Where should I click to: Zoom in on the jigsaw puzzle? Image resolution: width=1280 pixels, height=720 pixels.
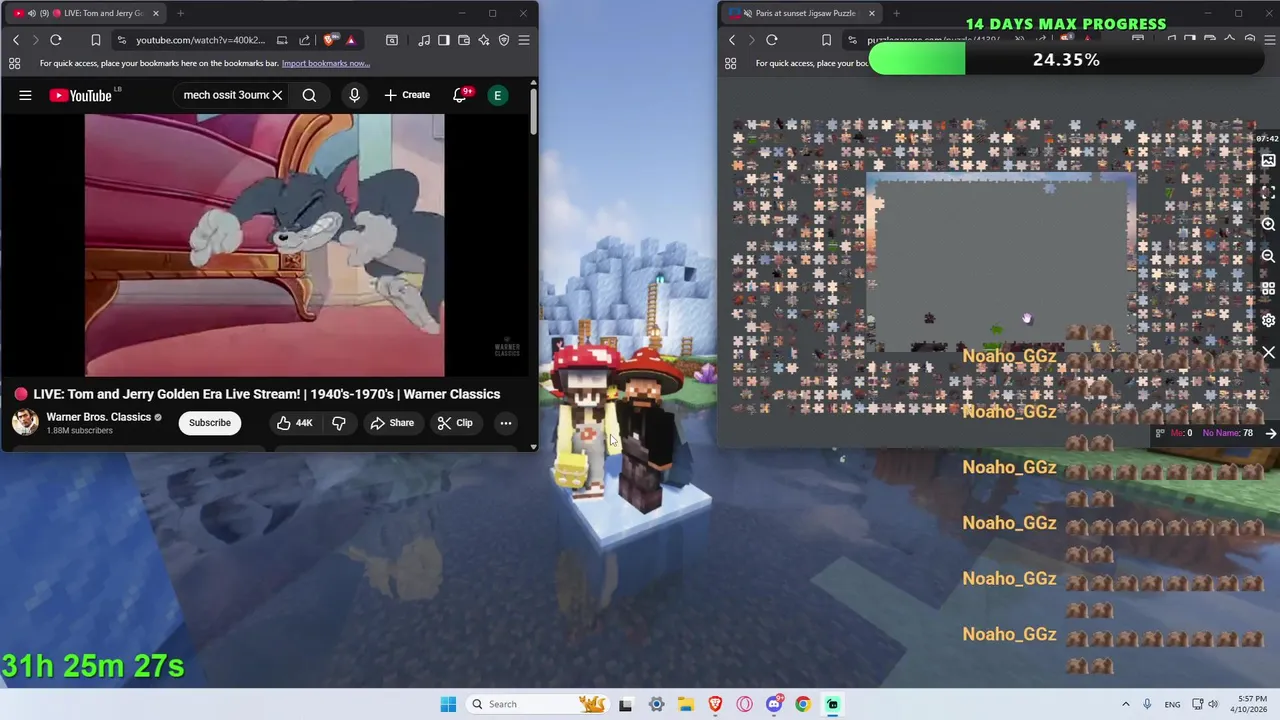tap(1268, 224)
